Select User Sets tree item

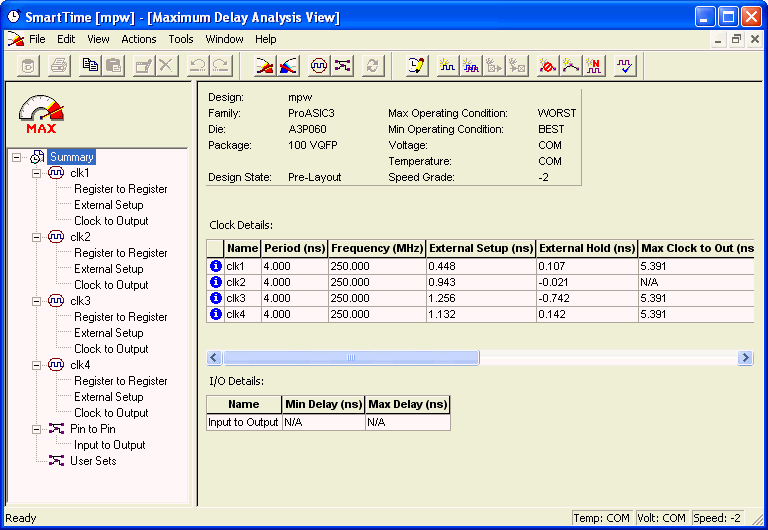point(93,461)
